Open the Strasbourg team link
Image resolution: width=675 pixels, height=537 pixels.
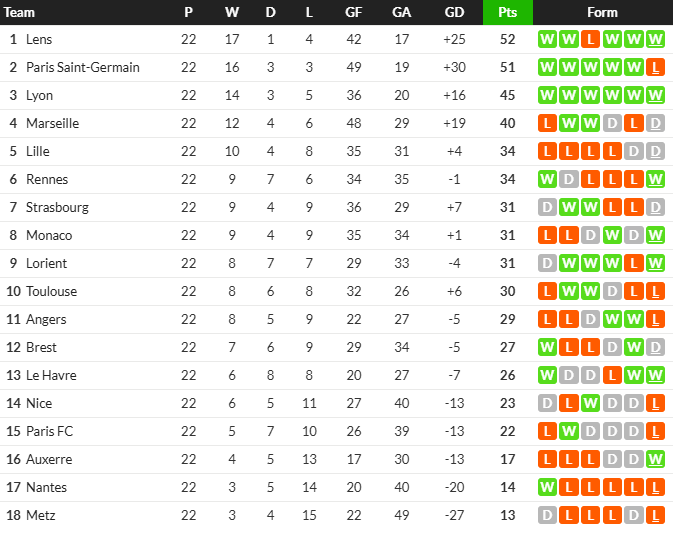point(57,207)
